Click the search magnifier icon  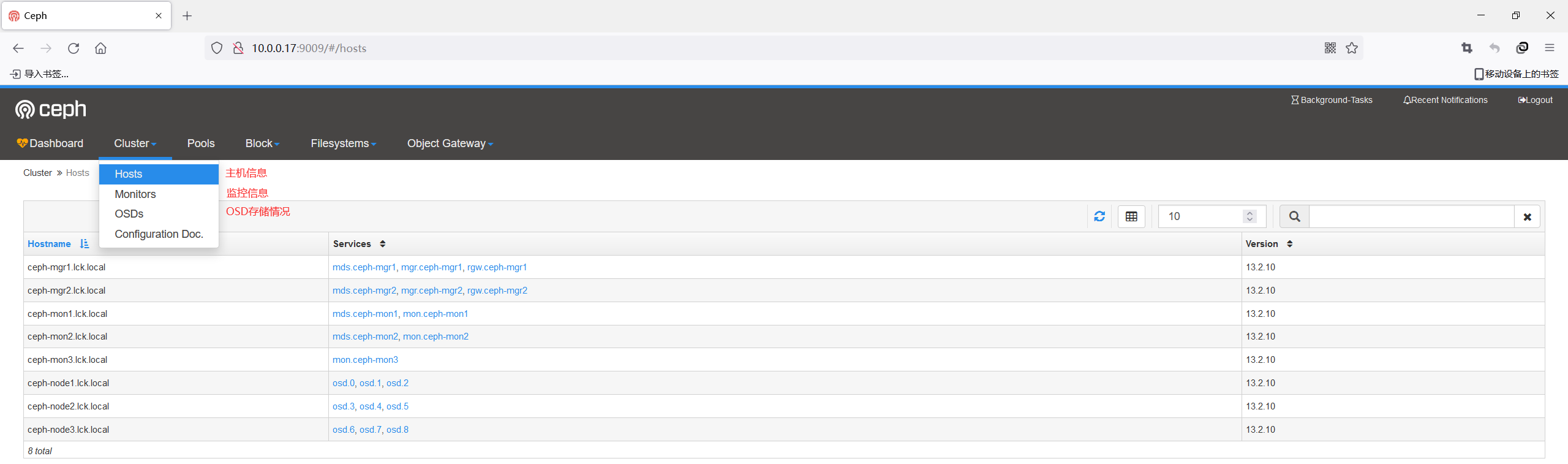(1294, 216)
